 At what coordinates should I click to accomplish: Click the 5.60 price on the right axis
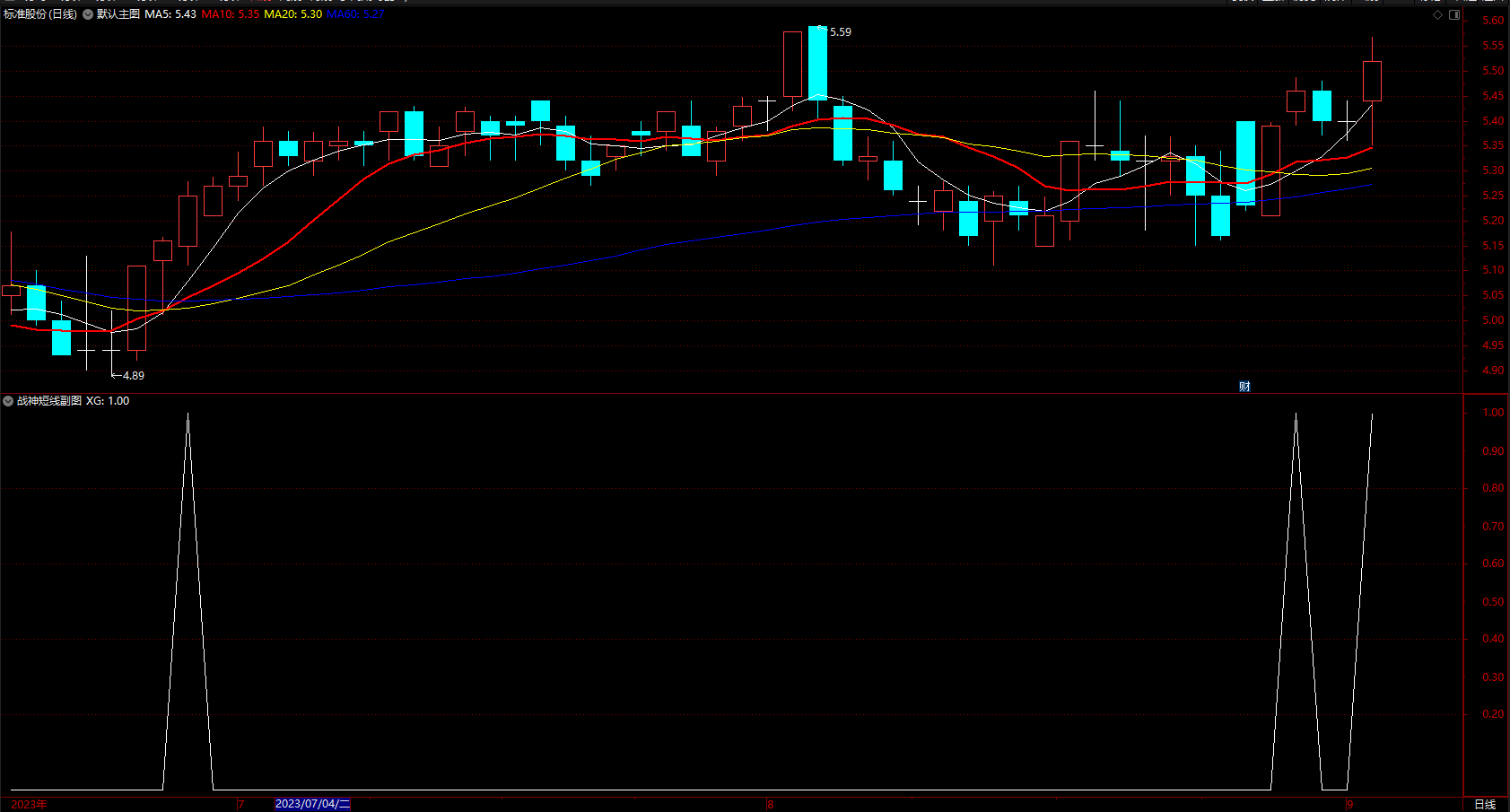tap(1493, 21)
